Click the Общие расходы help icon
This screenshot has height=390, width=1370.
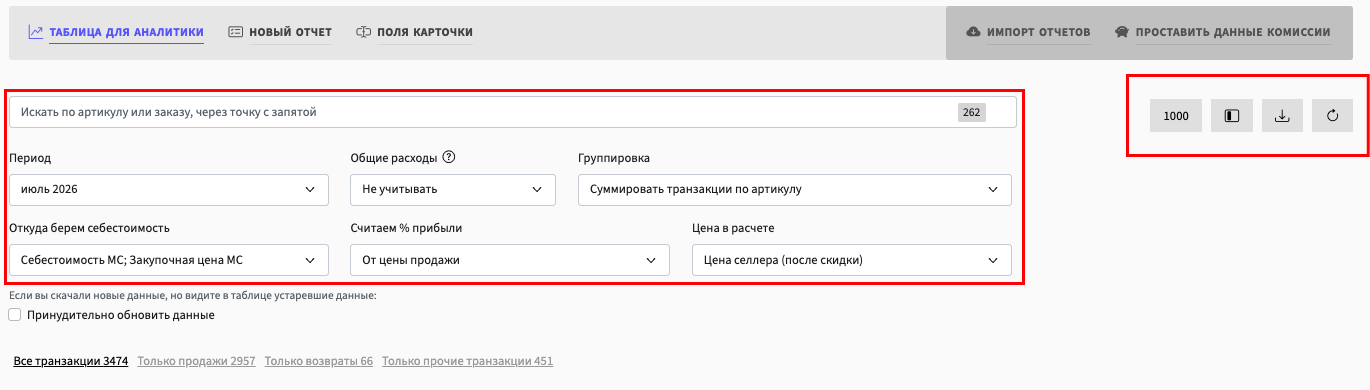click(x=449, y=157)
